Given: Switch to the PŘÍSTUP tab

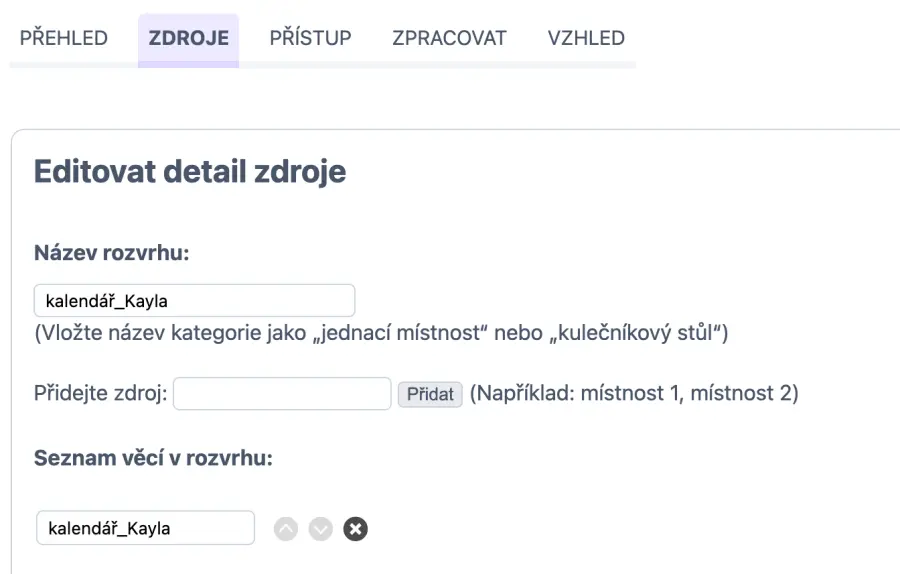Looking at the screenshot, I should click(x=310, y=38).
